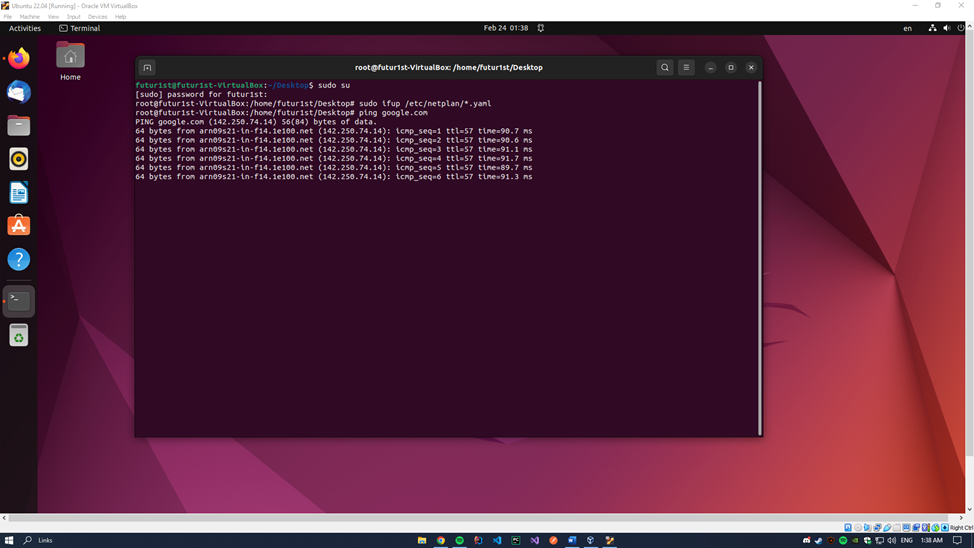Image resolution: width=974 pixels, height=548 pixels.
Task: Click the VirtualBox network status icon
Action: point(878,527)
